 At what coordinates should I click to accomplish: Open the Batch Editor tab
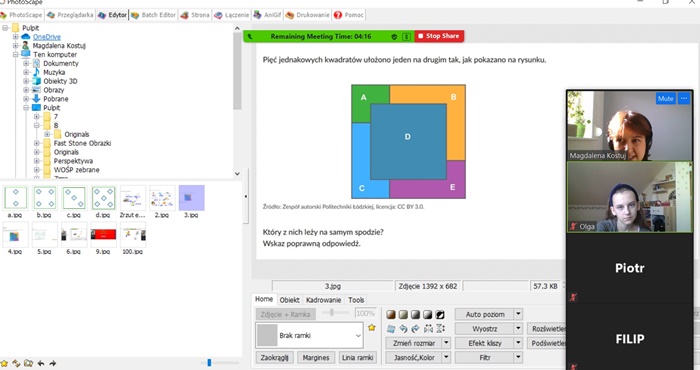pos(154,15)
